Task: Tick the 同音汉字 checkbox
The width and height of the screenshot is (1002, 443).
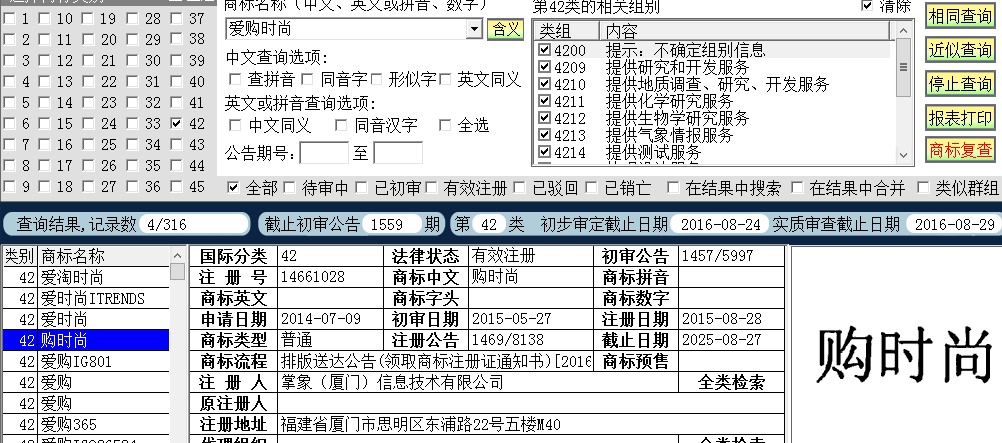Action: [x=341, y=125]
